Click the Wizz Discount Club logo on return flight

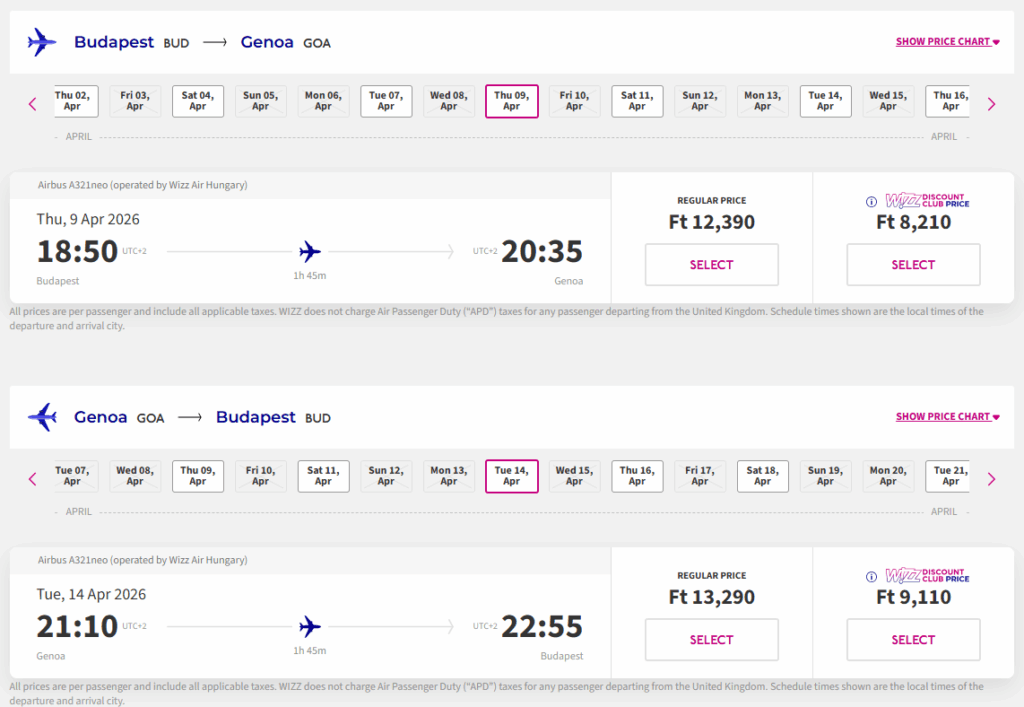927,576
